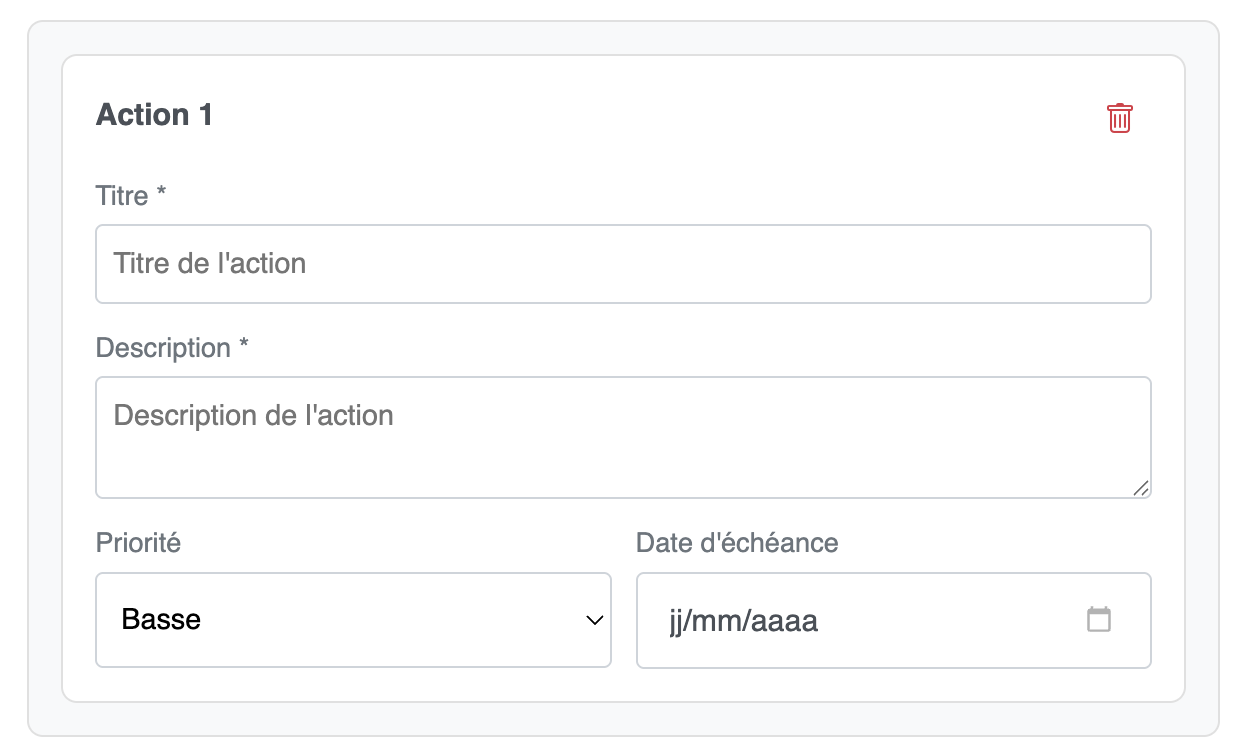Focus the Titre input field

coord(623,264)
